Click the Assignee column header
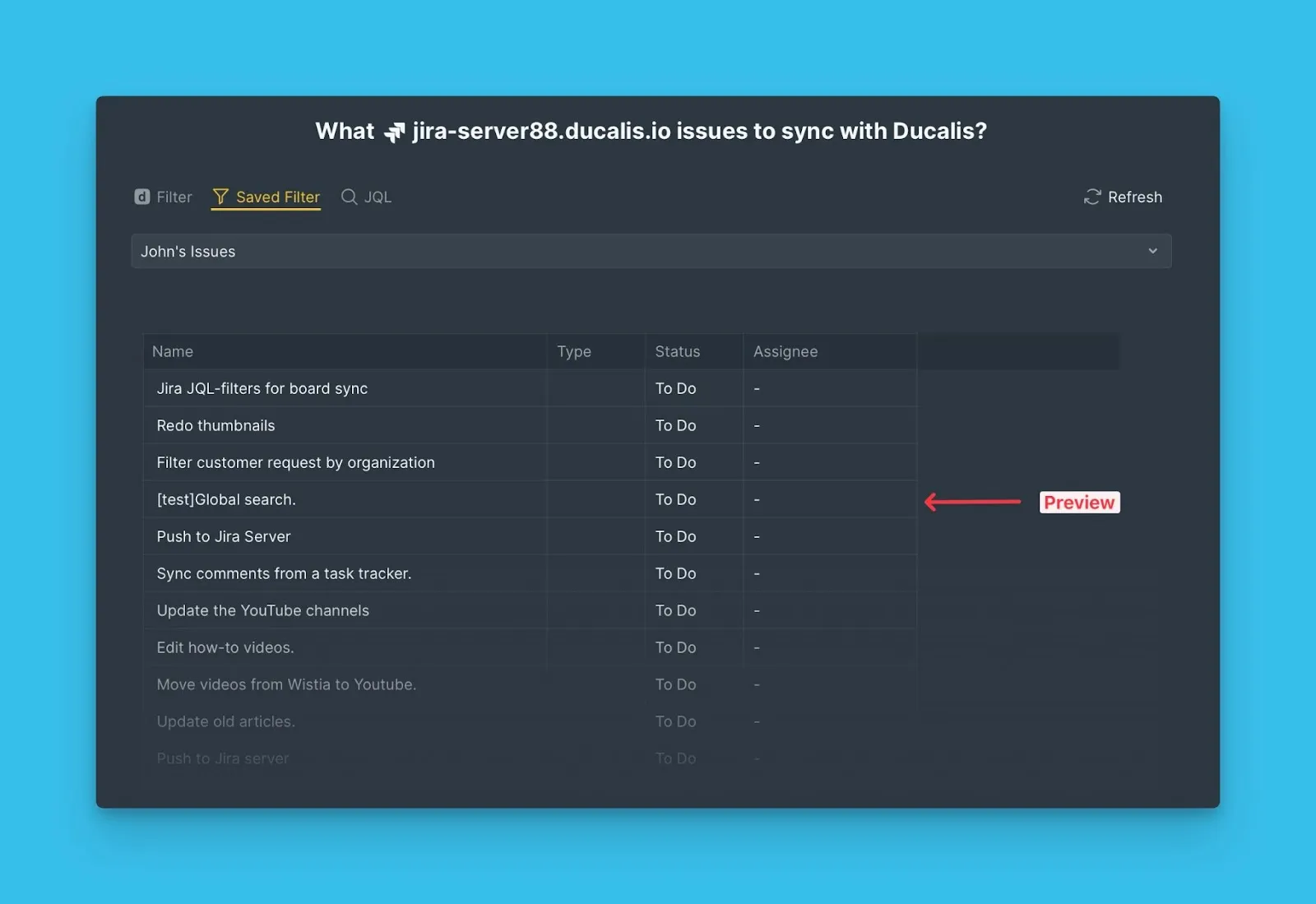Image resolution: width=1316 pixels, height=904 pixels. click(x=785, y=351)
